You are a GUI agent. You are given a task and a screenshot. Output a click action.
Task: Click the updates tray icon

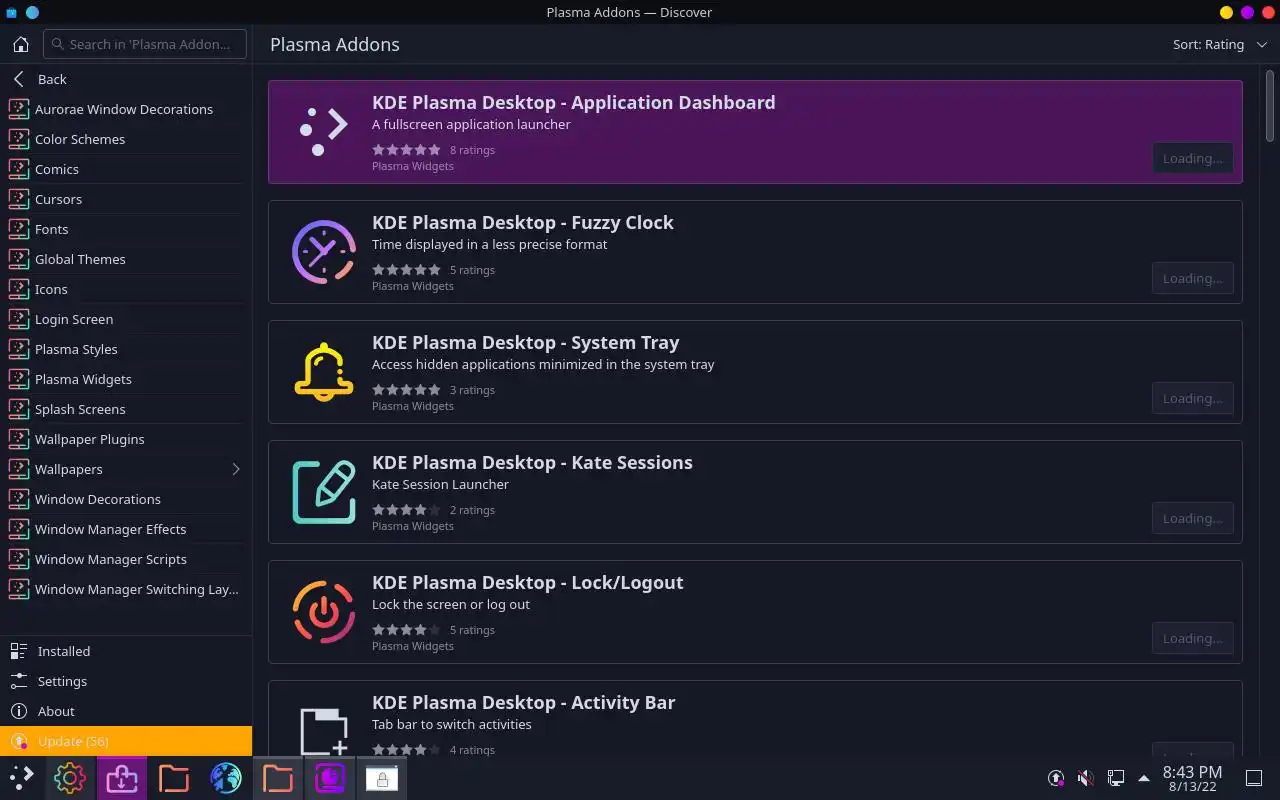point(1056,777)
